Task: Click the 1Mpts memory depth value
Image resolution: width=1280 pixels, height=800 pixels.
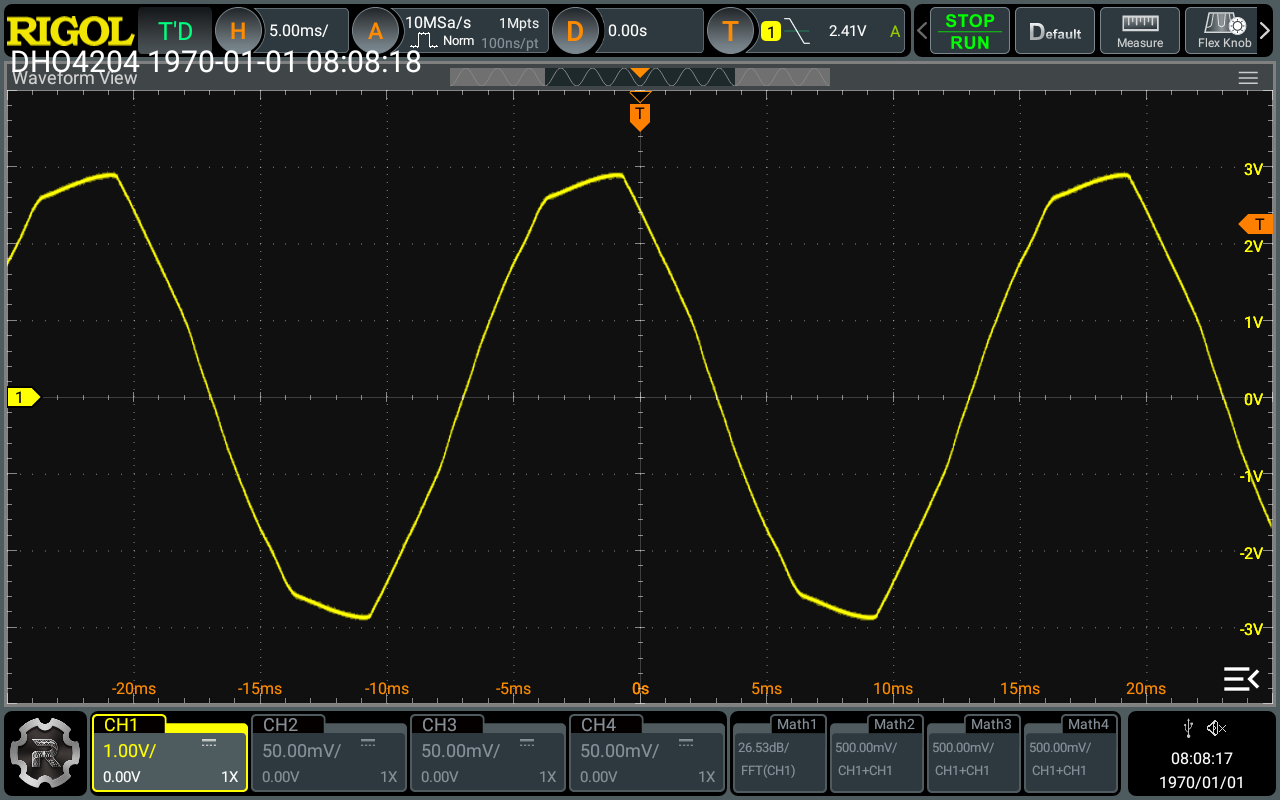Action: tap(520, 22)
